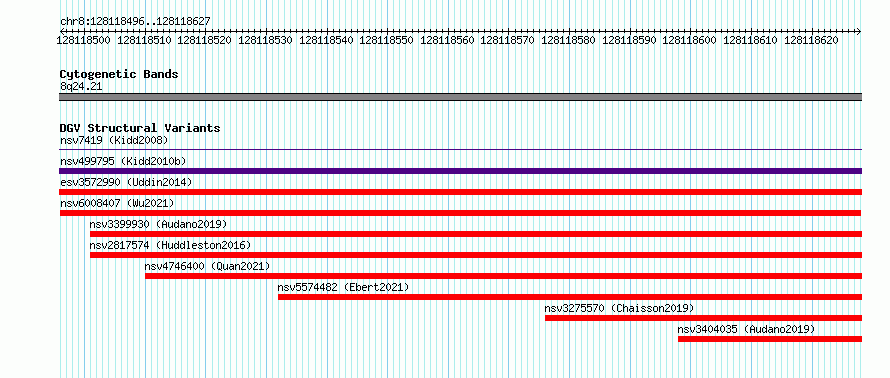Select the nsv5574482 red variant bar

[x=570, y=297]
